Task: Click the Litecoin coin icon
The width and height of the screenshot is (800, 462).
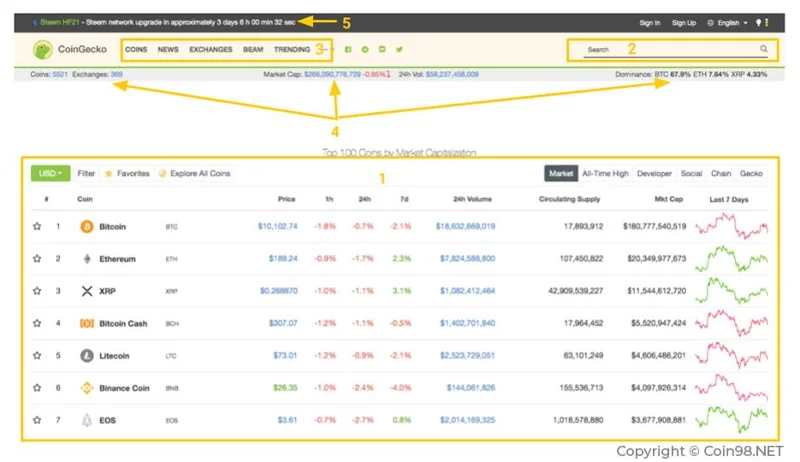Action: pos(87,355)
